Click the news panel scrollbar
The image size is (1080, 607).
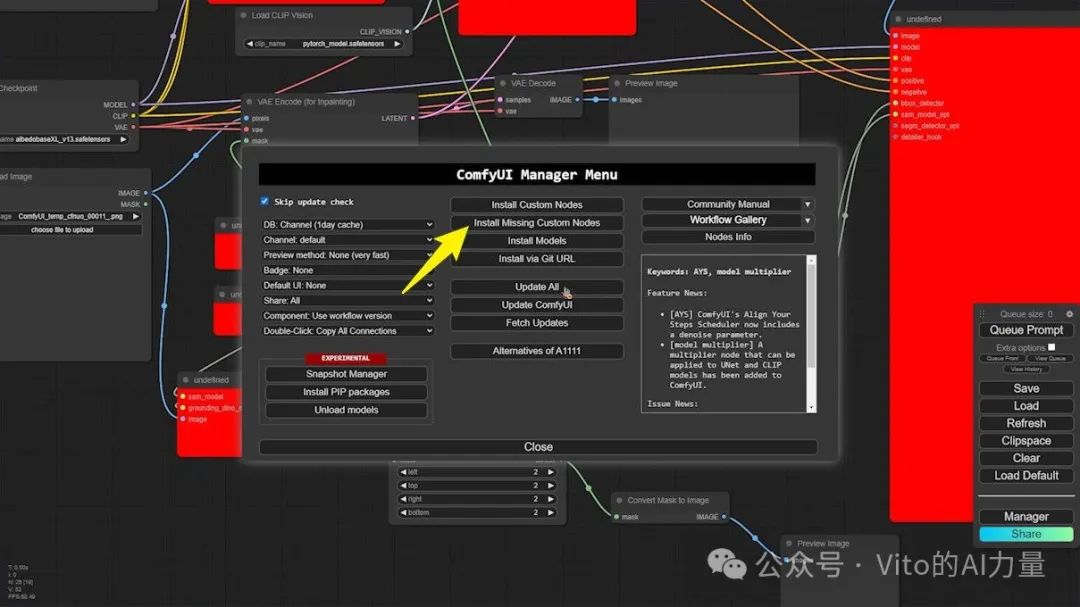tap(811, 317)
